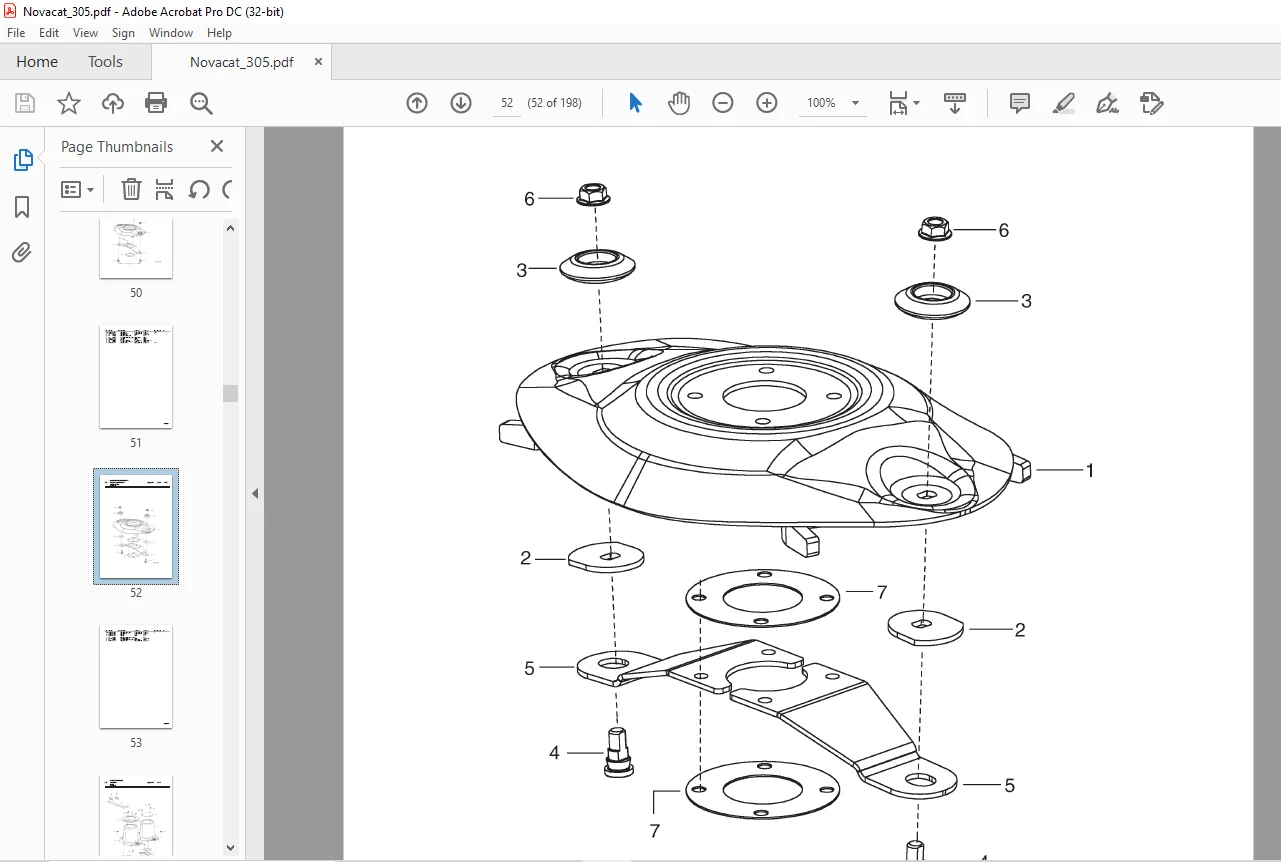Image resolution: width=1281 pixels, height=862 pixels.
Task: Go to next page arrow
Action: point(461,103)
